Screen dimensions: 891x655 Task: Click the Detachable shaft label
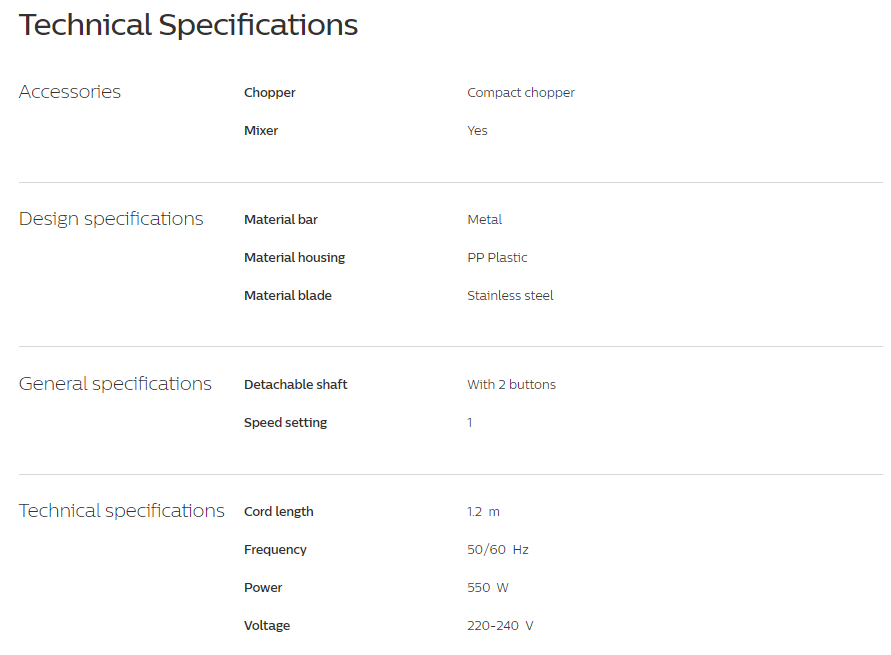click(x=296, y=385)
